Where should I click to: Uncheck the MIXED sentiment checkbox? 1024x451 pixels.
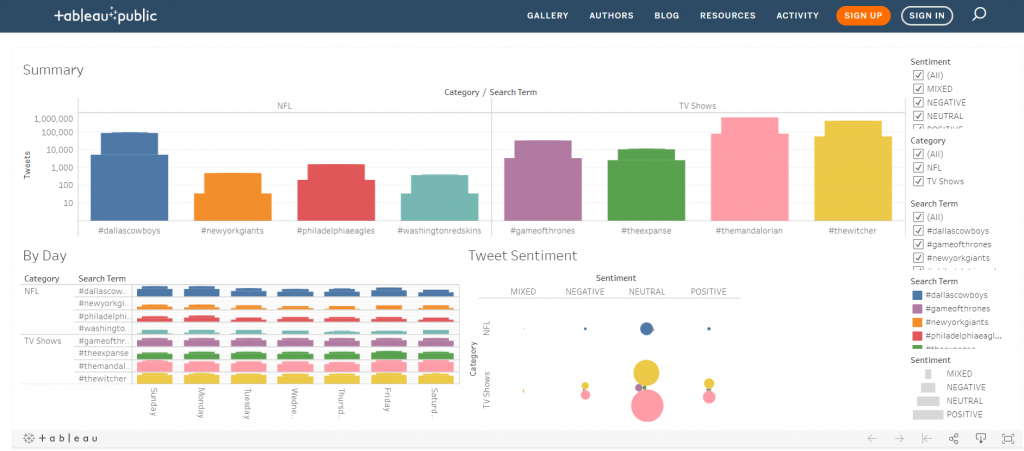pos(918,89)
